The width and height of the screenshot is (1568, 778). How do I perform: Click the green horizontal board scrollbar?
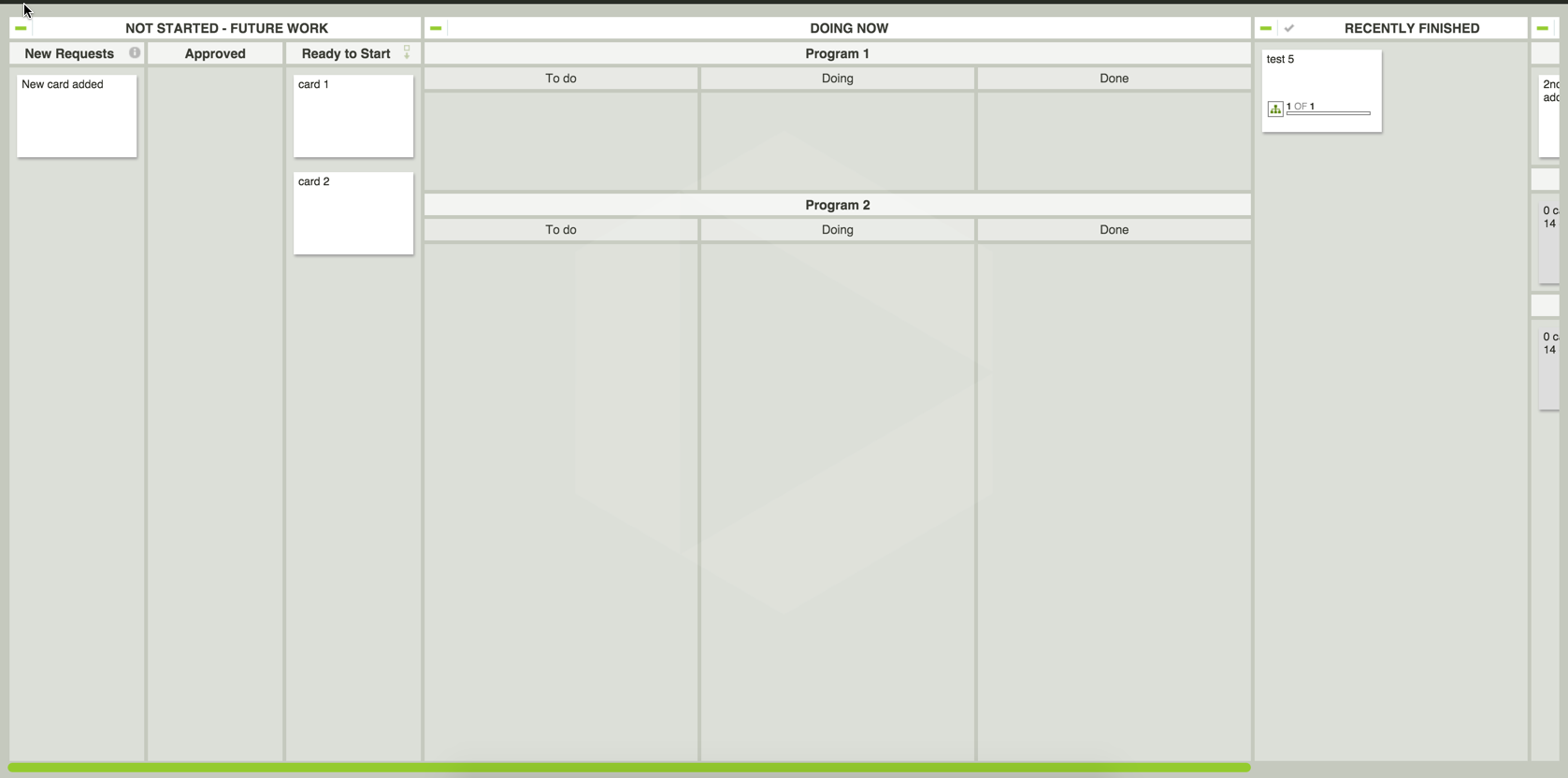click(x=629, y=768)
